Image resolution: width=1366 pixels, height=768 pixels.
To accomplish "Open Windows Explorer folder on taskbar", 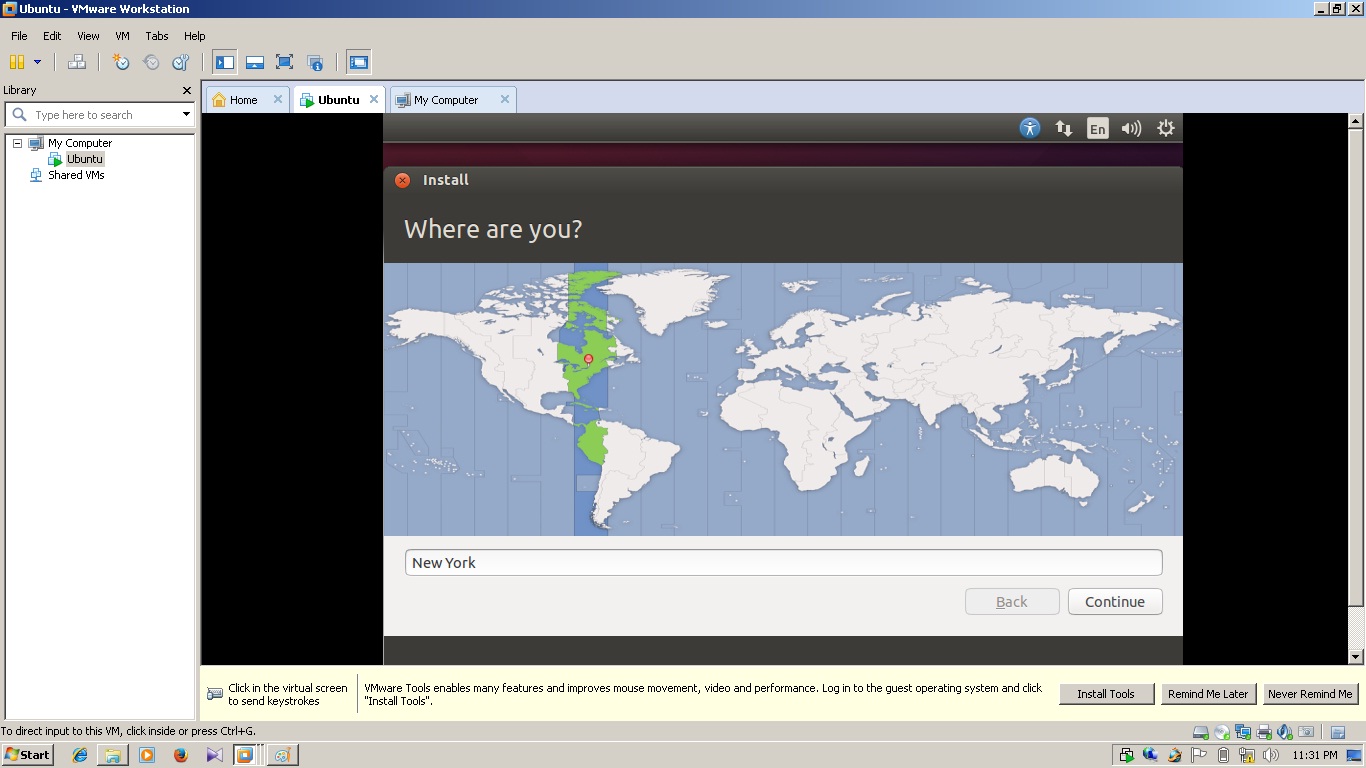I will tap(113, 755).
